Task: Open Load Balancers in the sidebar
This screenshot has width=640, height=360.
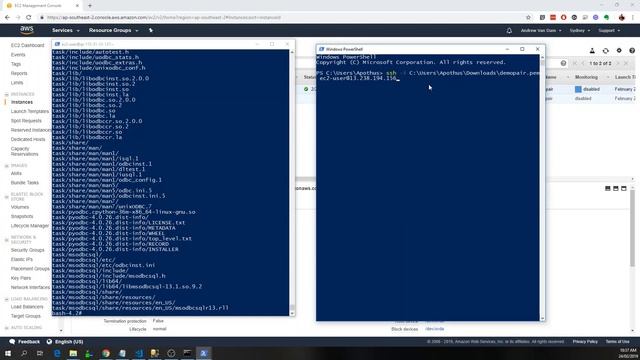Action: pos(27,307)
